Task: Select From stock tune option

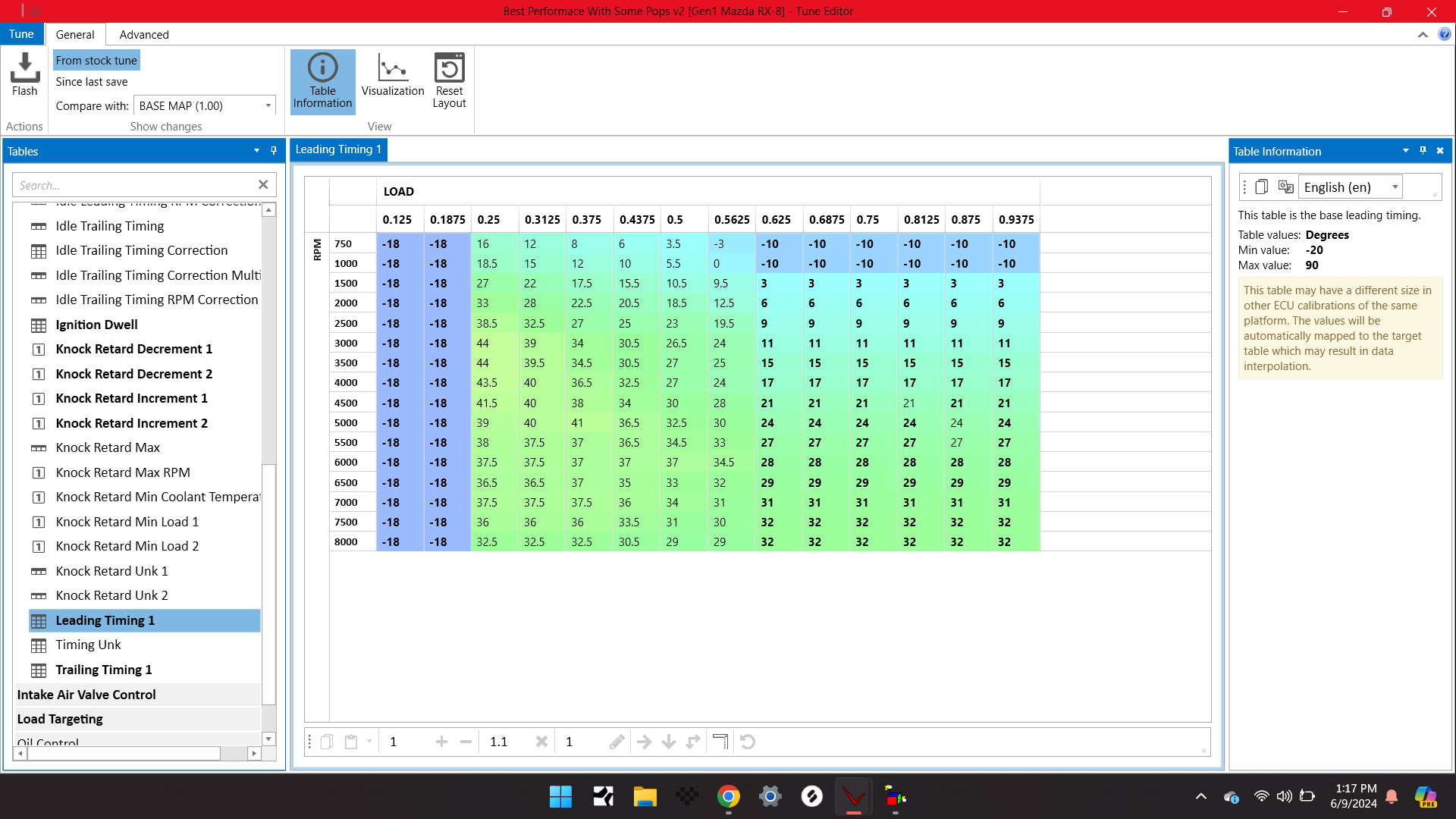Action: pos(96,61)
